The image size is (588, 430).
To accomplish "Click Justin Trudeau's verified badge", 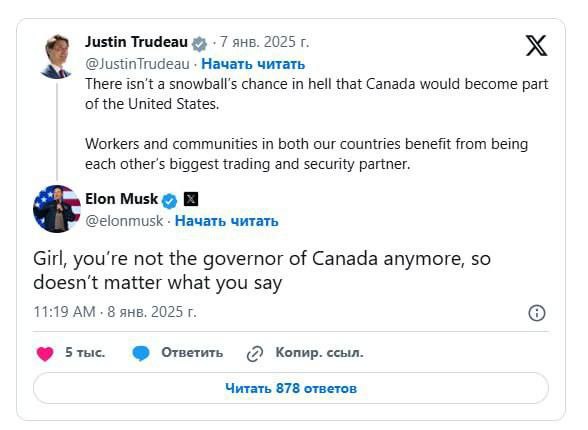I will pos(199,44).
